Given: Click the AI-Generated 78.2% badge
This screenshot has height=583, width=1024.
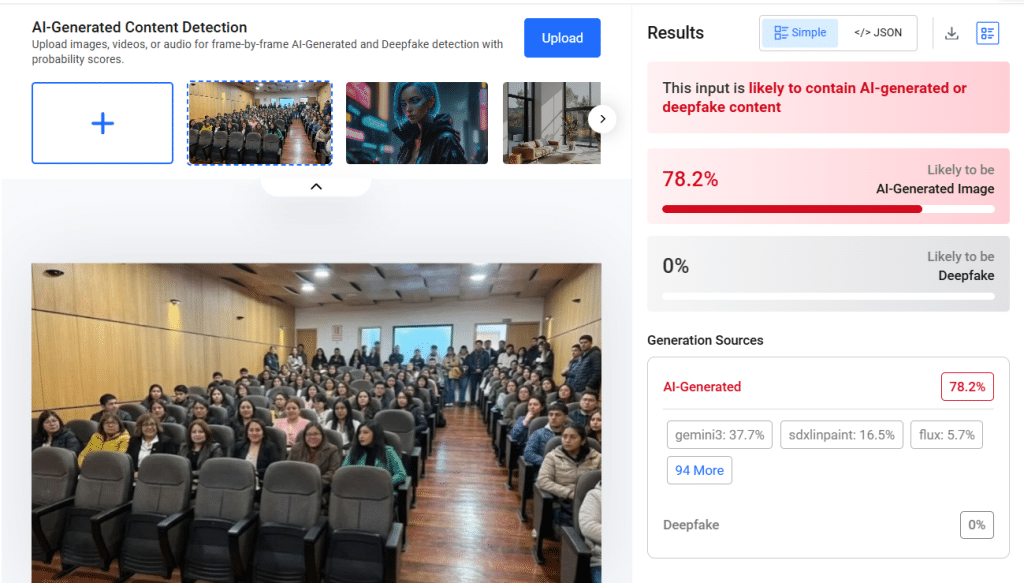Looking at the screenshot, I should click(x=967, y=386).
